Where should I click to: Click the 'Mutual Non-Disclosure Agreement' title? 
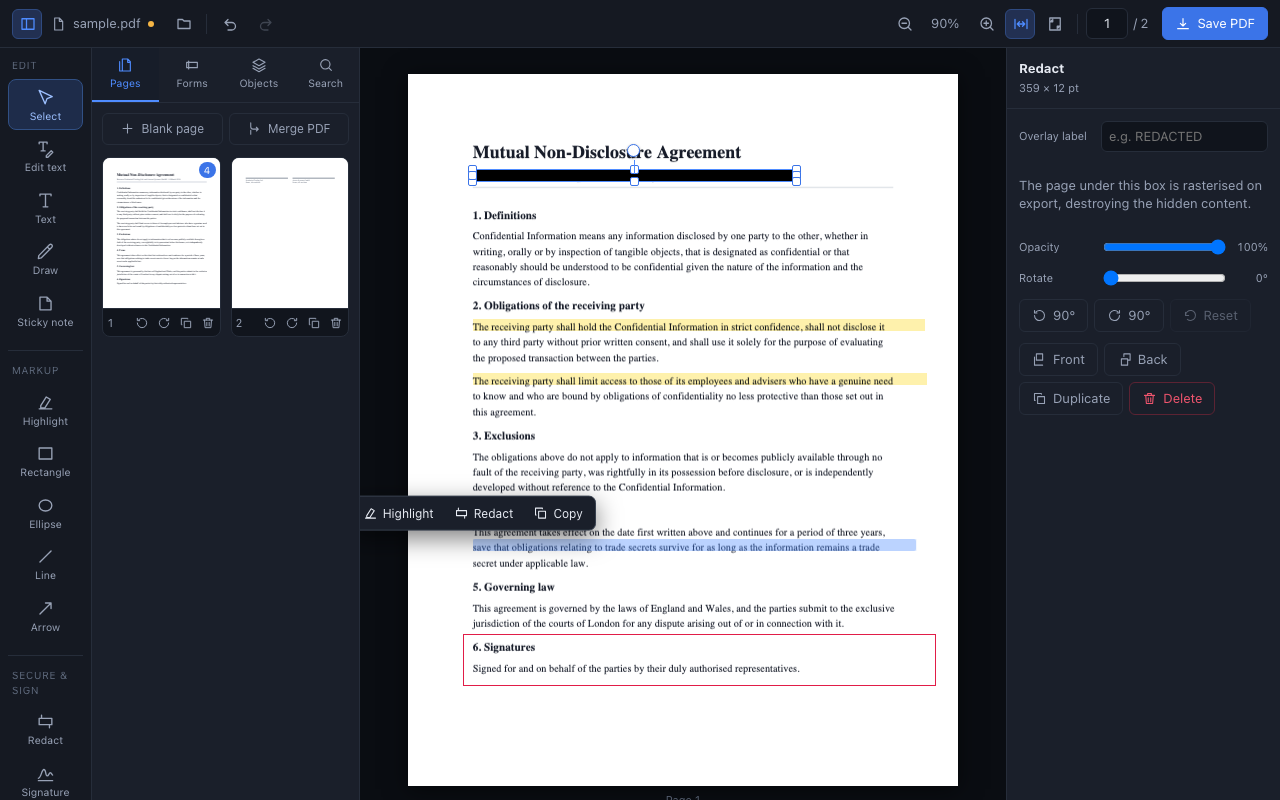click(607, 152)
